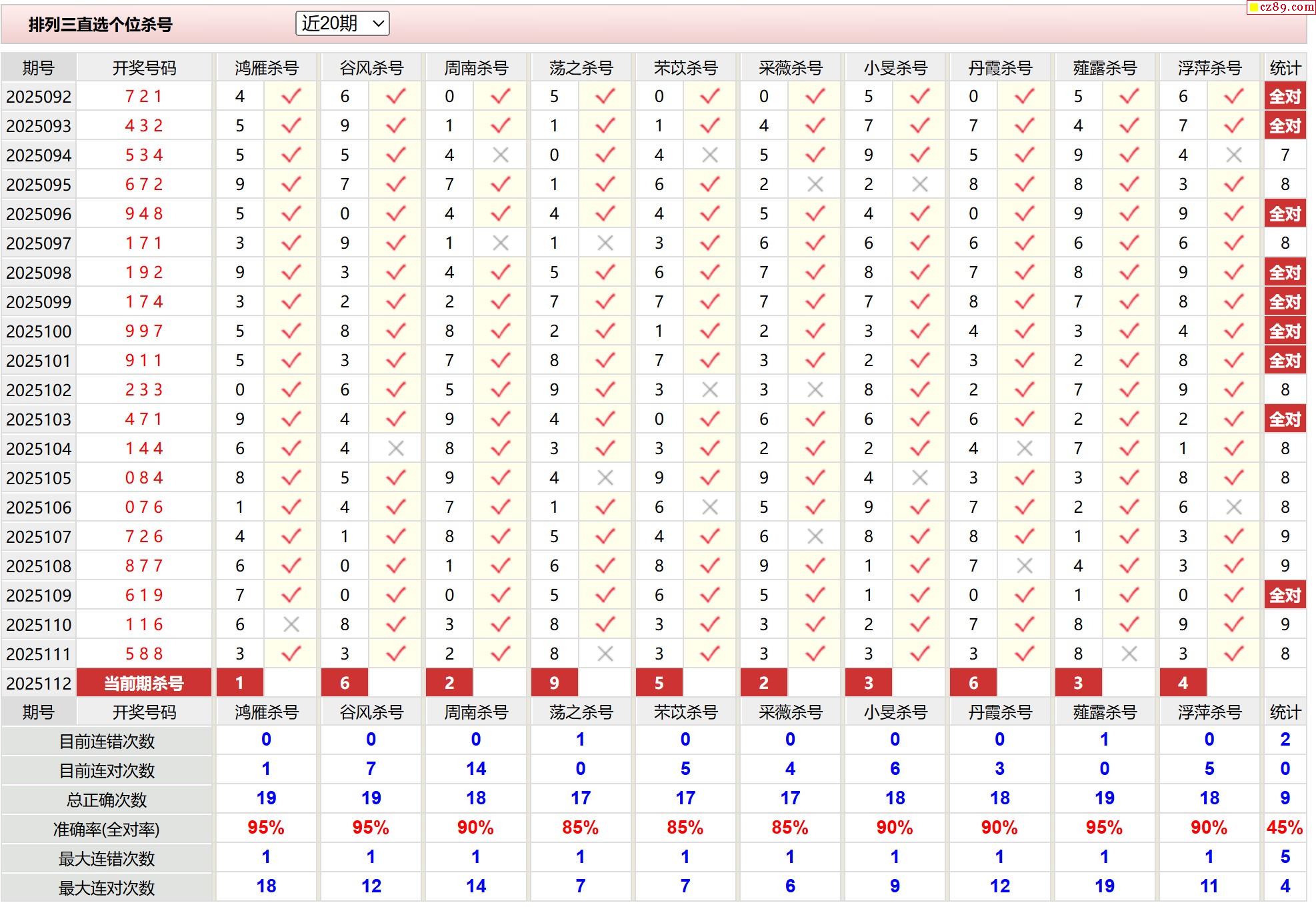Click the 全对 badge for 2025103
1316x909 pixels.
pos(1285,419)
